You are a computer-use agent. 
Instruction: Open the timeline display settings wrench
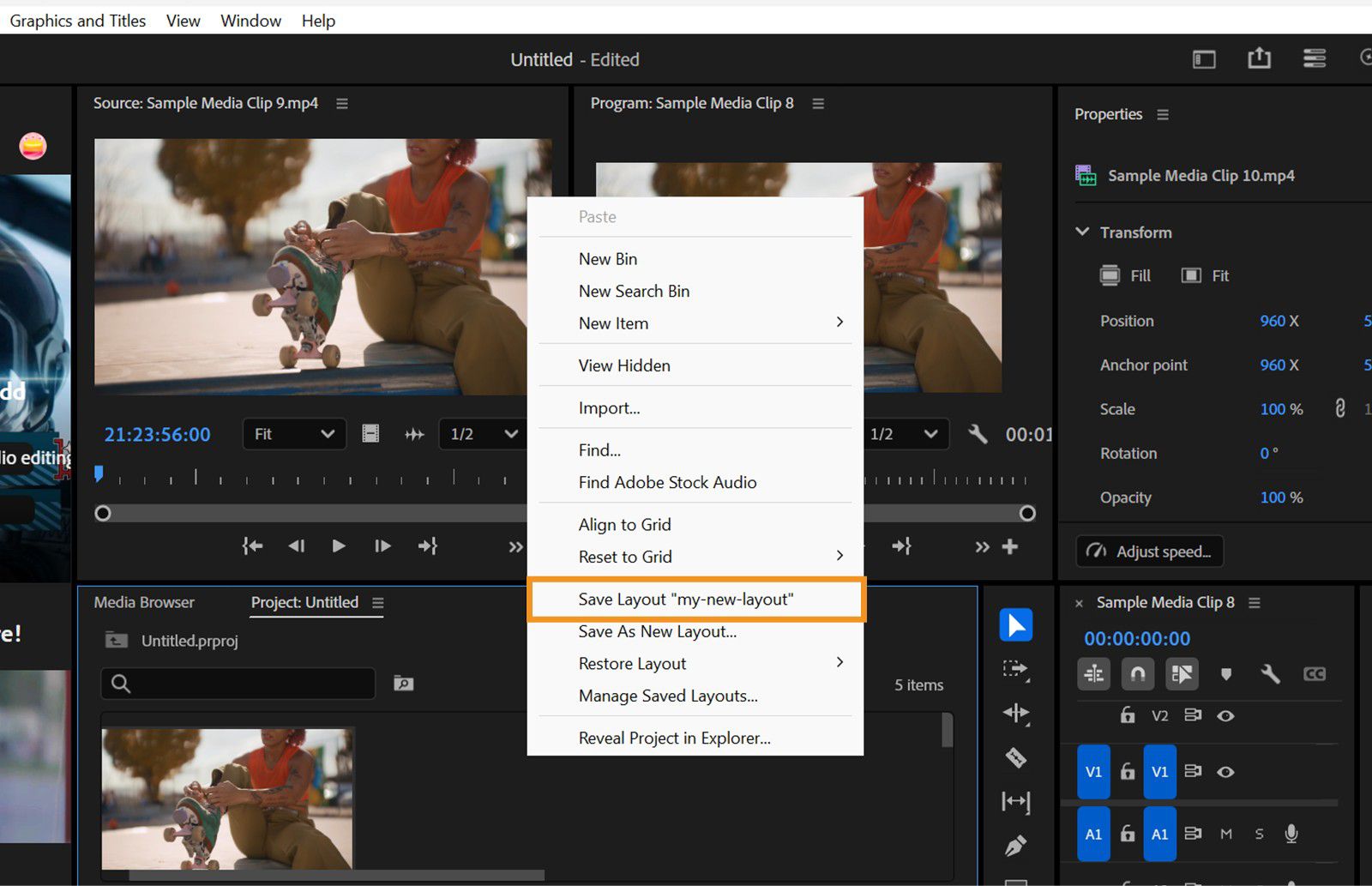[1272, 675]
